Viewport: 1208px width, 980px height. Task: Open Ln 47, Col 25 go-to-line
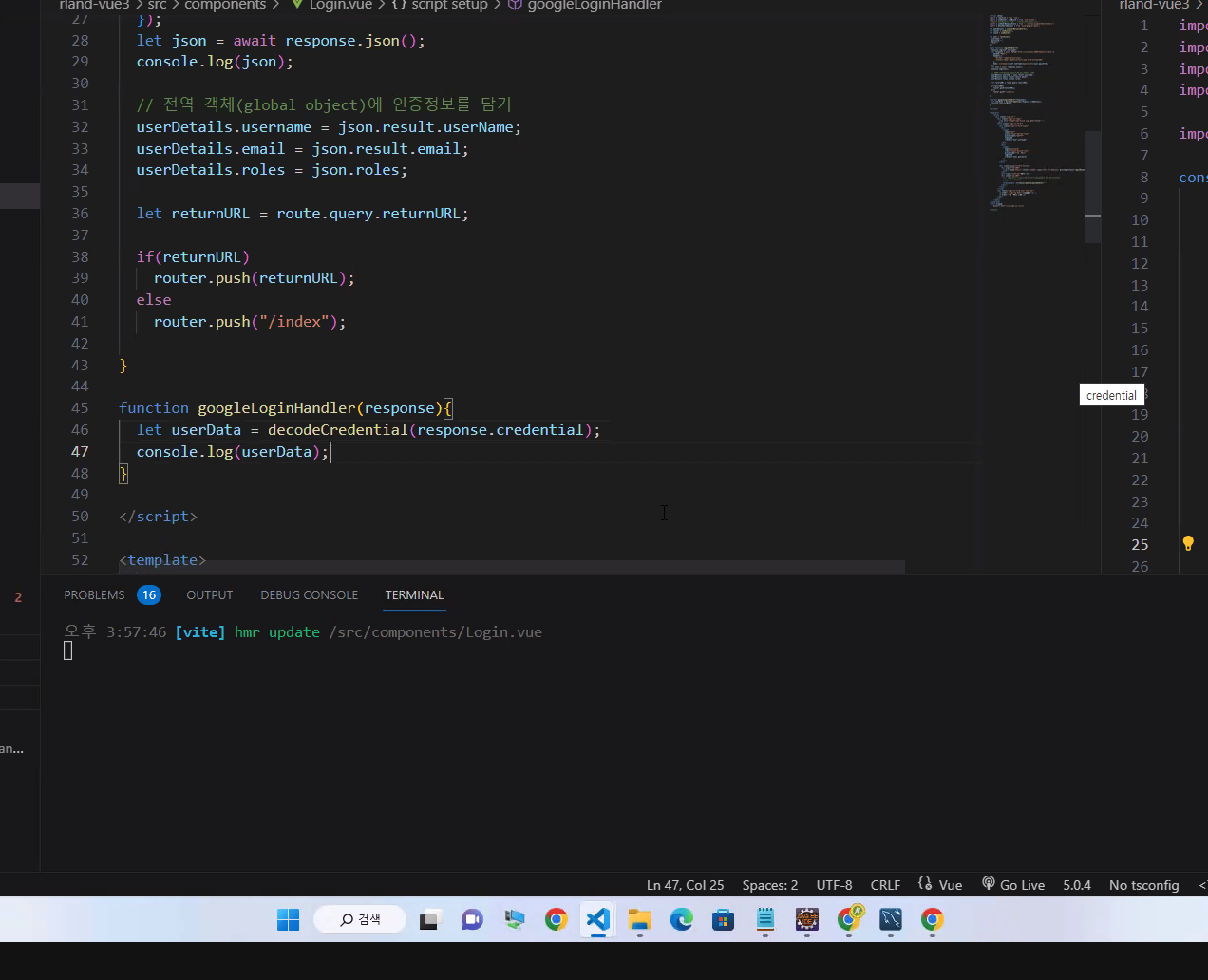coord(685,884)
